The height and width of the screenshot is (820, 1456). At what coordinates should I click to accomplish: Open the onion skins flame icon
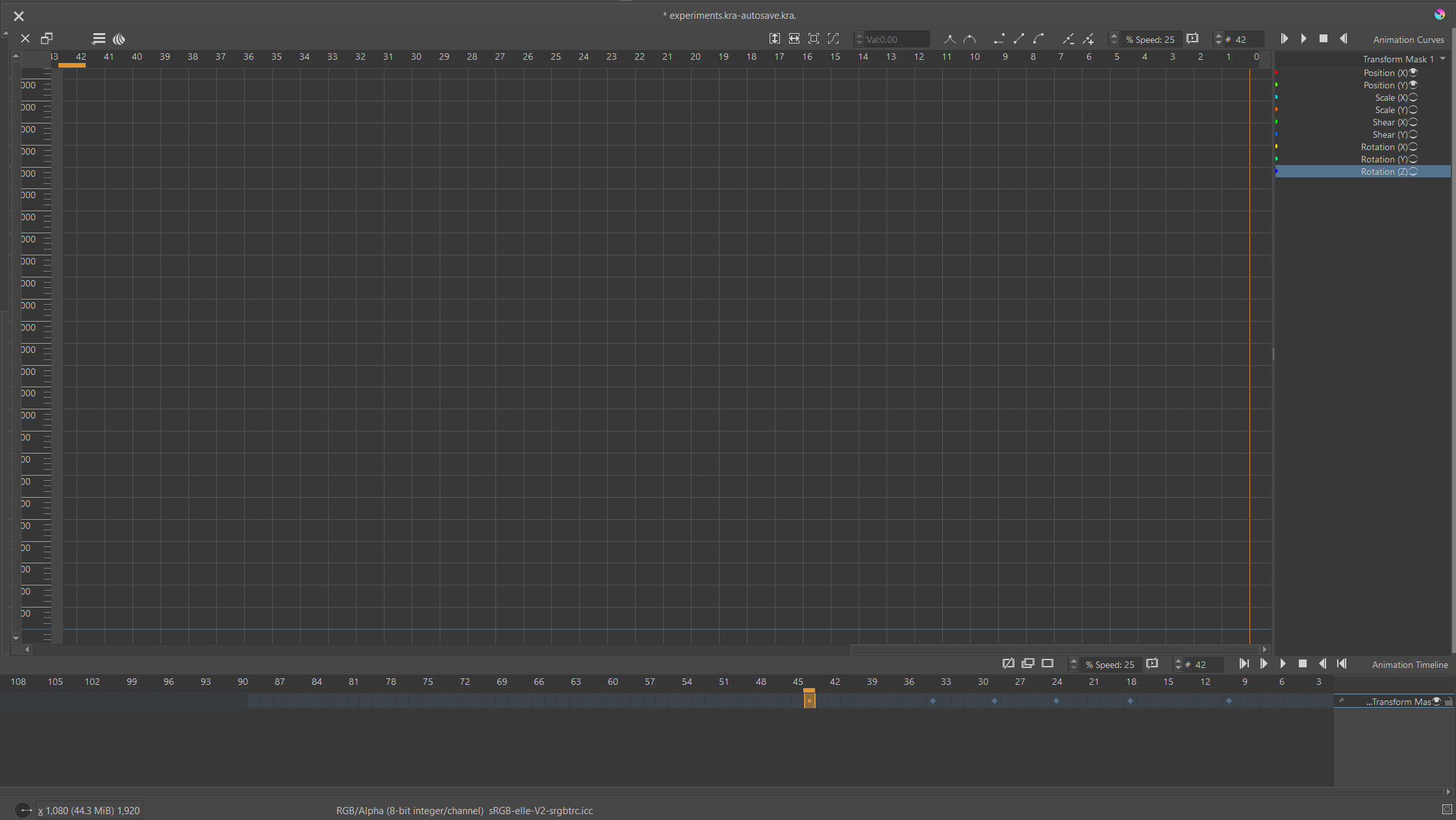click(x=119, y=39)
